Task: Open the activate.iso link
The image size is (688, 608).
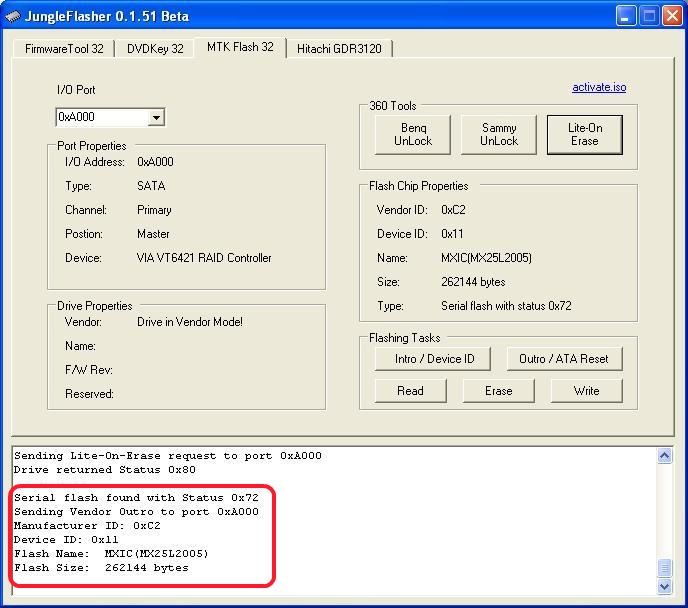Action: 599,87
